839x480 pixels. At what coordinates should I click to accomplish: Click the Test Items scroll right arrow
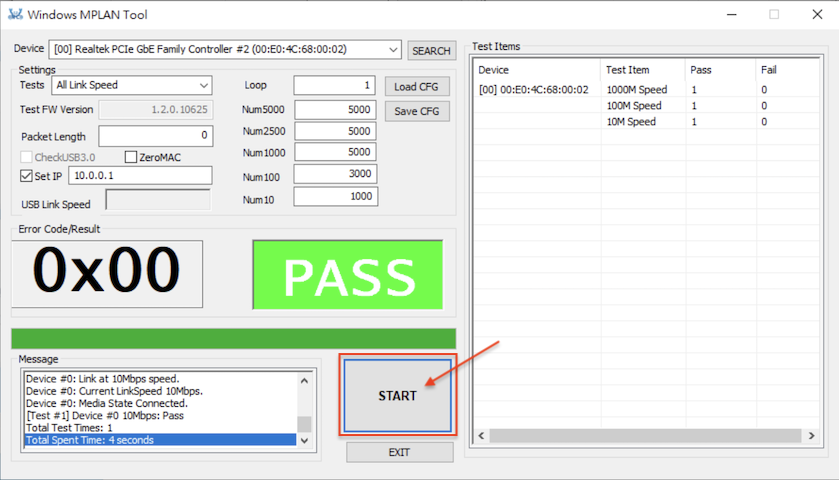click(811, 436)
